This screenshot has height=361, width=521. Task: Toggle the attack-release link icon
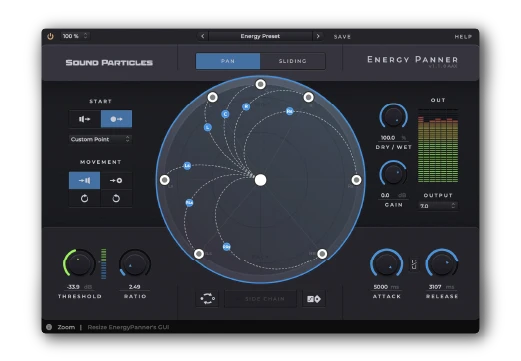(414, 264)
